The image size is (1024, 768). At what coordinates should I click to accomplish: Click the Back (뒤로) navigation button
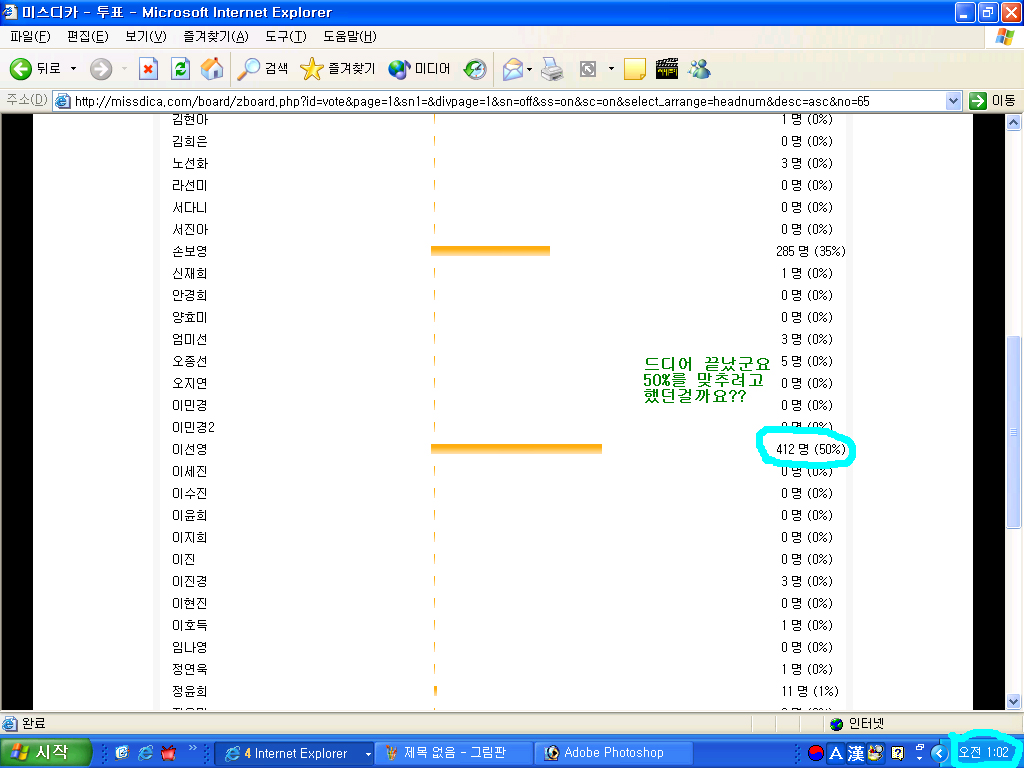pos(36,69)
